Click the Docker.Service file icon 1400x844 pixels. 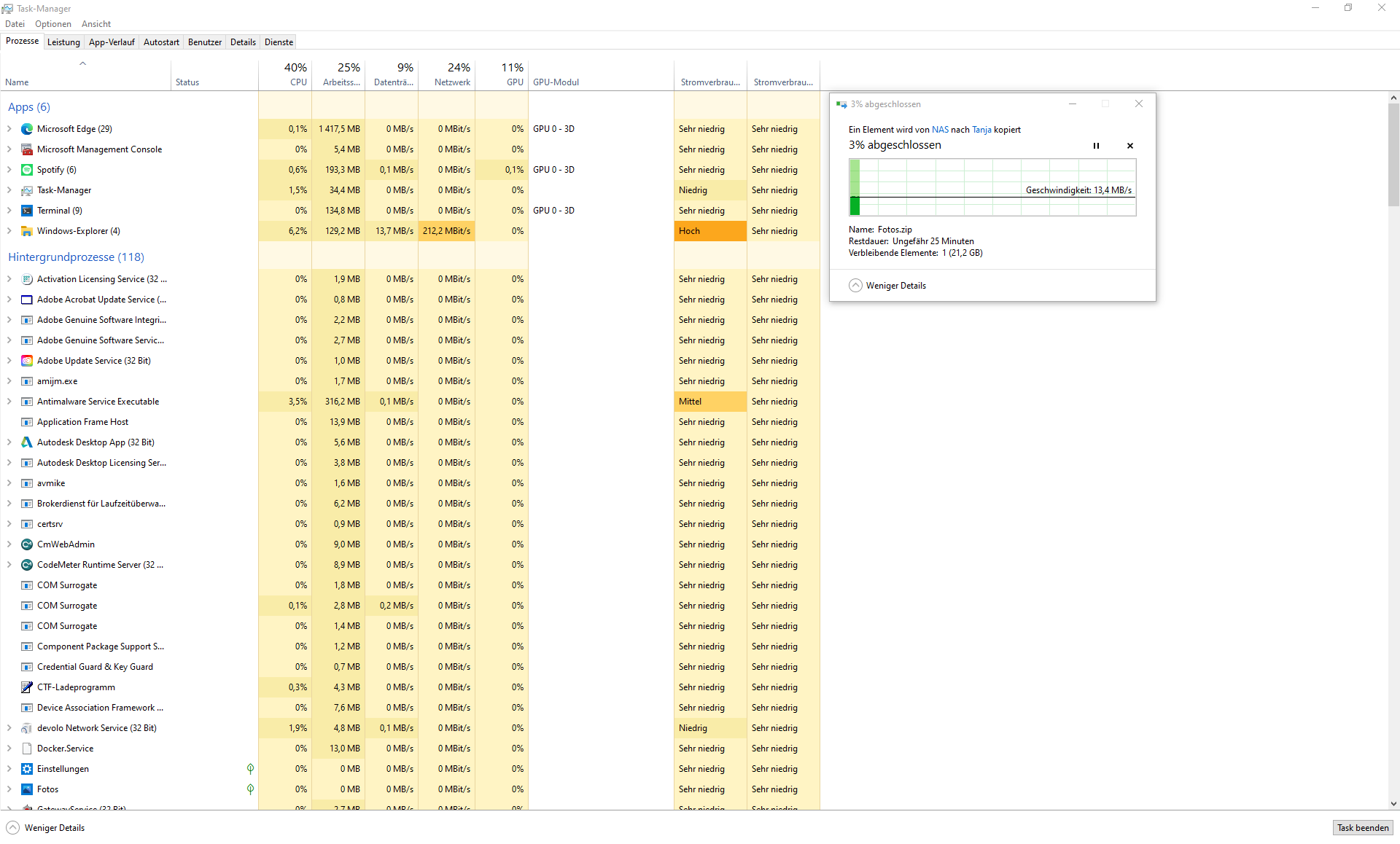tap(27, 749)
